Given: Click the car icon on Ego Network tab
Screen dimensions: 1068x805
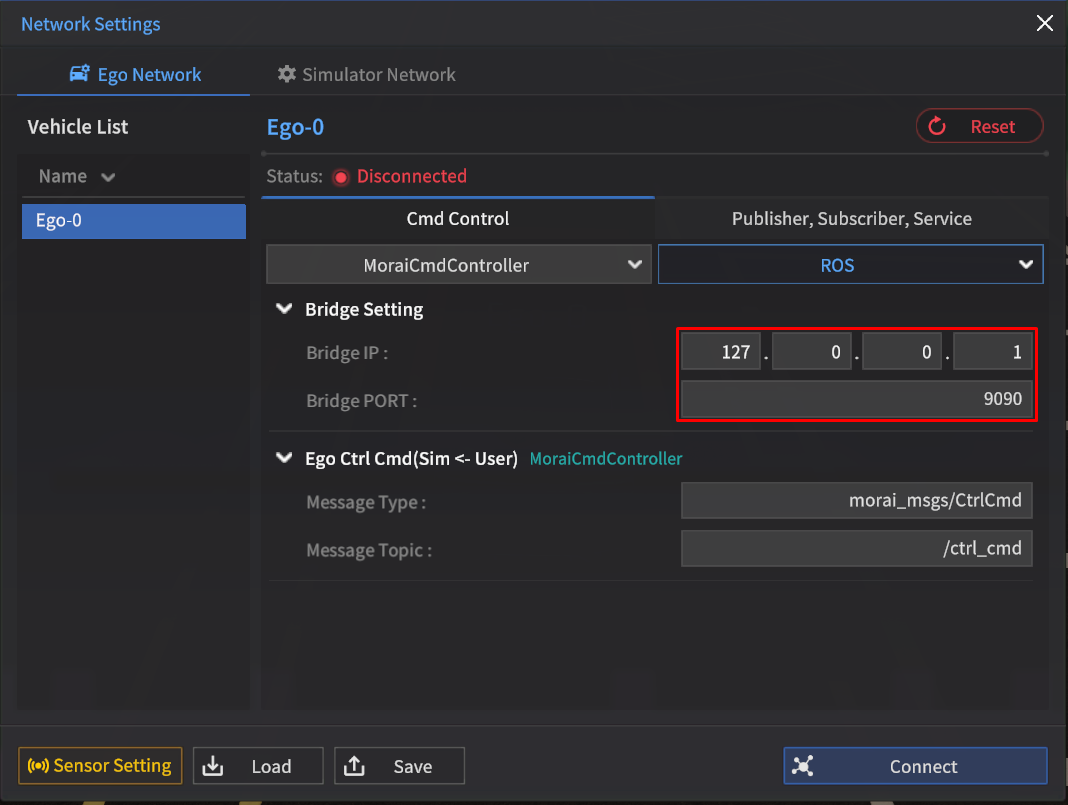Looking at the screenshot, I should 79,75.
